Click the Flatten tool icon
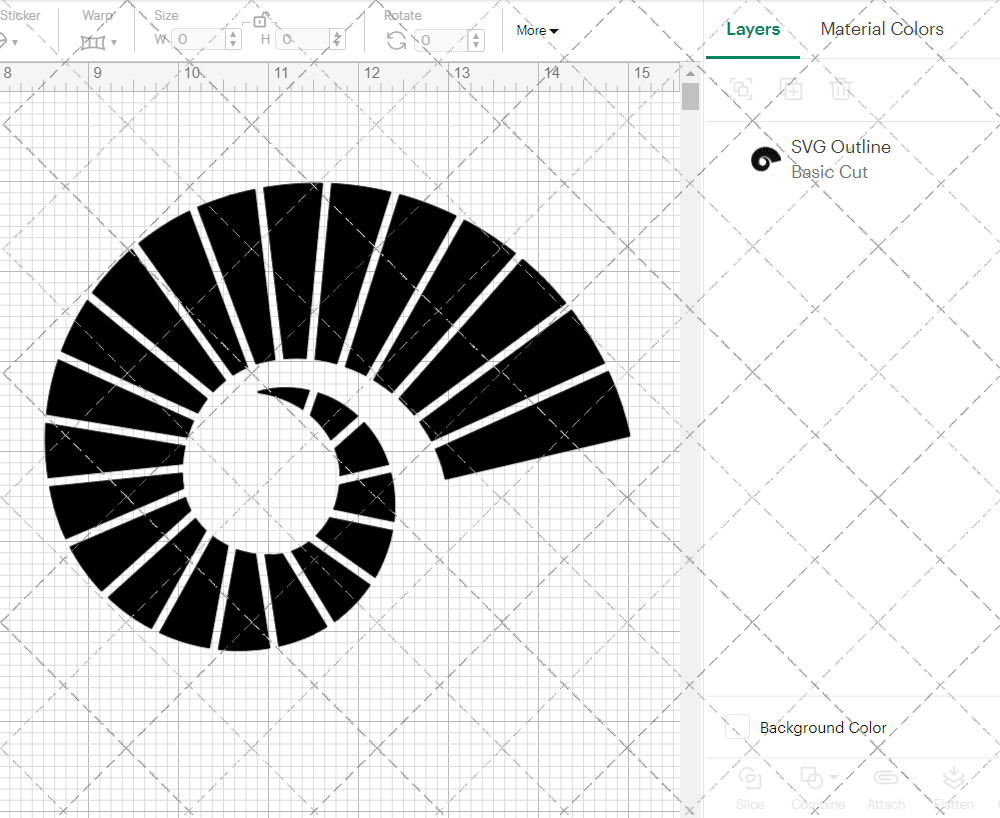This screenshot has width=1000, height=818. click(953, 778)
